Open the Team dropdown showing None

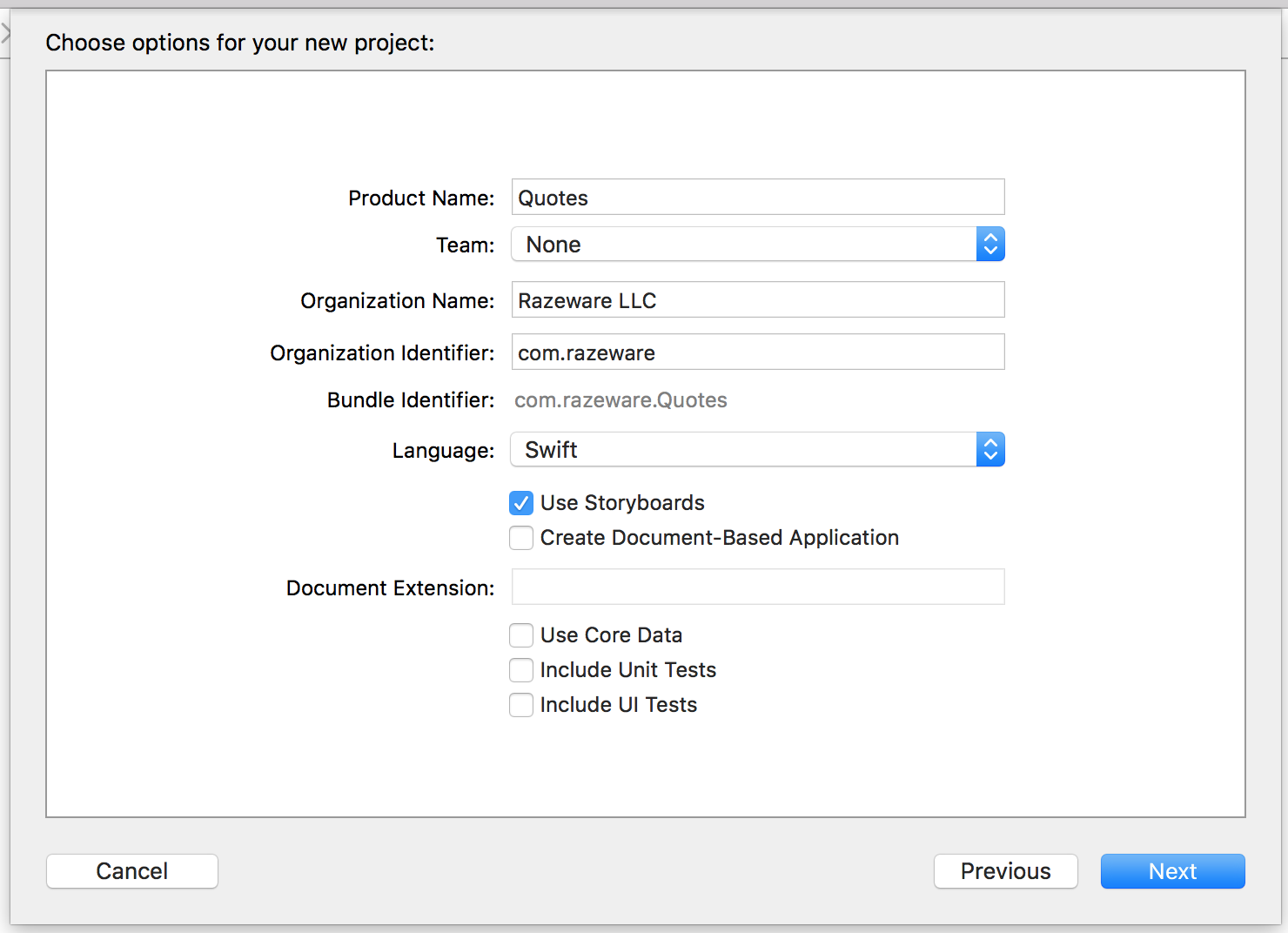click(744, 245)
